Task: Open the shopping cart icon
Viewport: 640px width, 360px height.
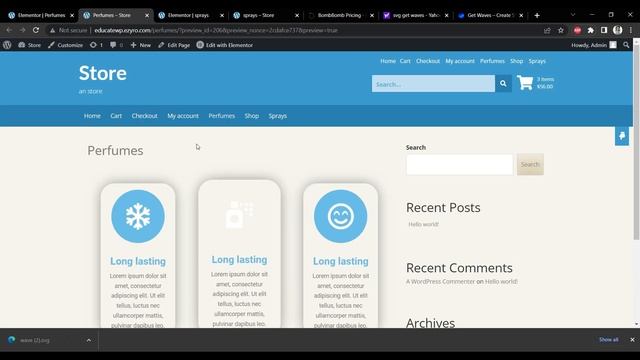Action: tap(525, 83)
